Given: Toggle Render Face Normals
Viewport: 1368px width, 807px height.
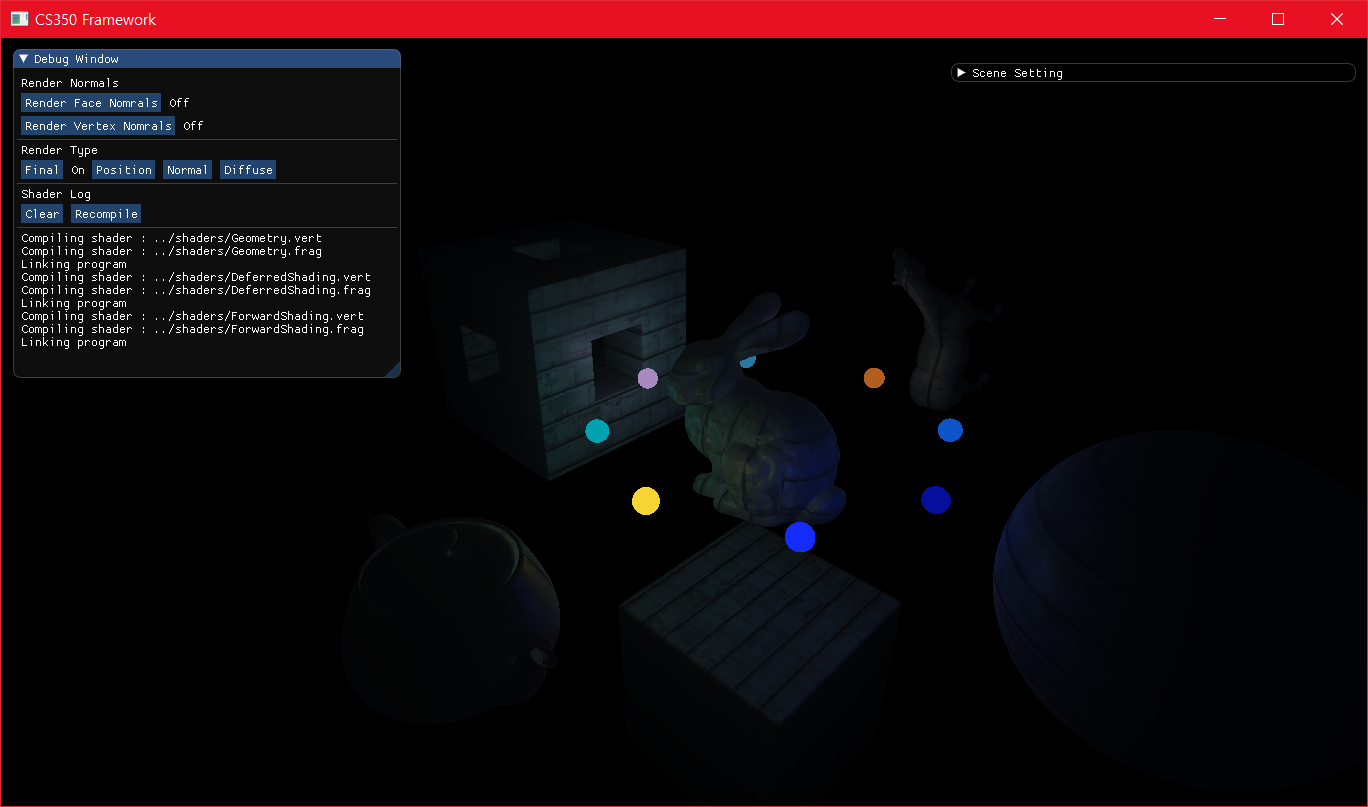Looking at the screenshot, I should tap(91, 103).
